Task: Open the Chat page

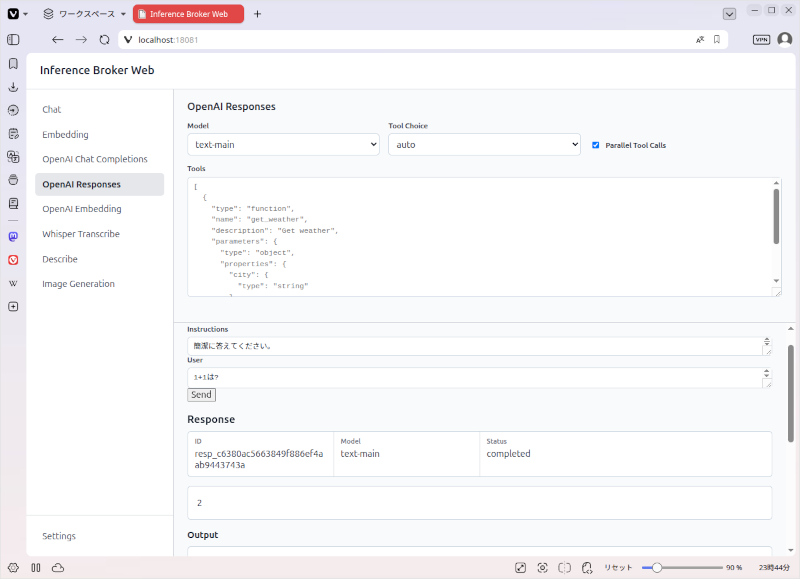Action: click(52, 110)
